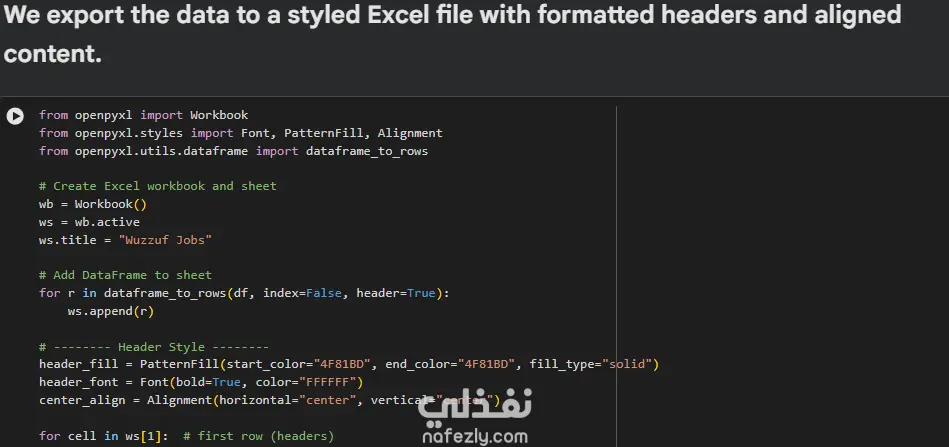Click the line 'wb = Workbook()'
Image resolution: width=949 pixels, height=447 pixels.
[x=93, y=204]
